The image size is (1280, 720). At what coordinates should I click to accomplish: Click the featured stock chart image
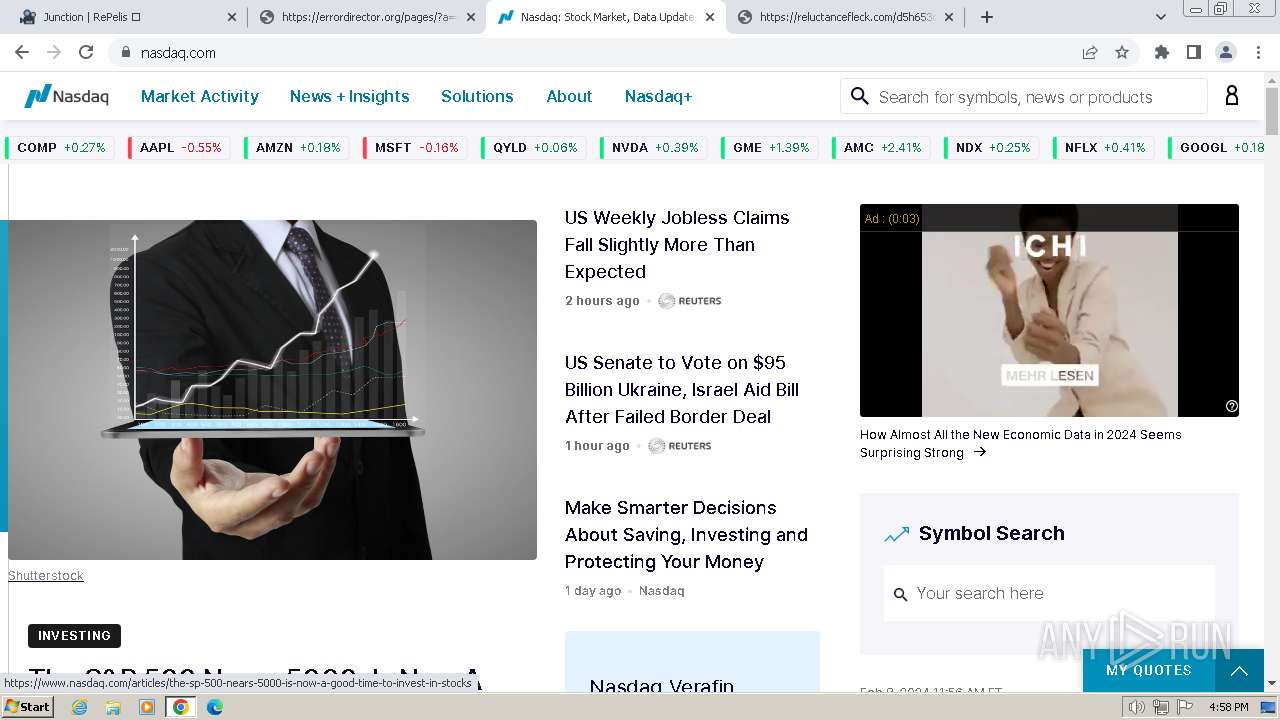pos(272,390)
